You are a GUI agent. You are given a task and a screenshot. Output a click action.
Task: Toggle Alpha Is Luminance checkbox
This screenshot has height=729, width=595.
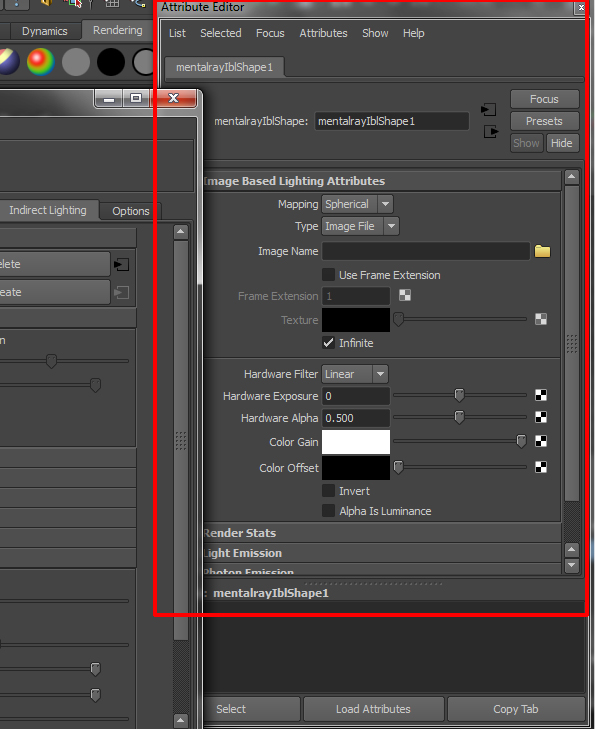point(328,510)
